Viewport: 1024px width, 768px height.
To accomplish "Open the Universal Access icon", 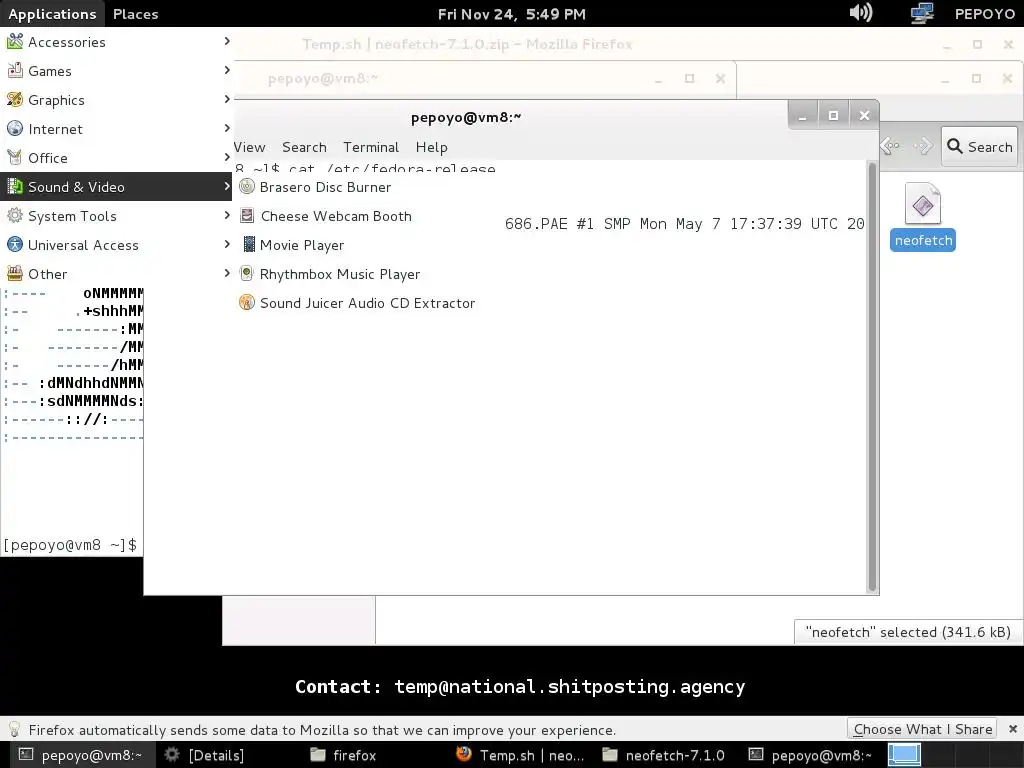I will (14, 245).
